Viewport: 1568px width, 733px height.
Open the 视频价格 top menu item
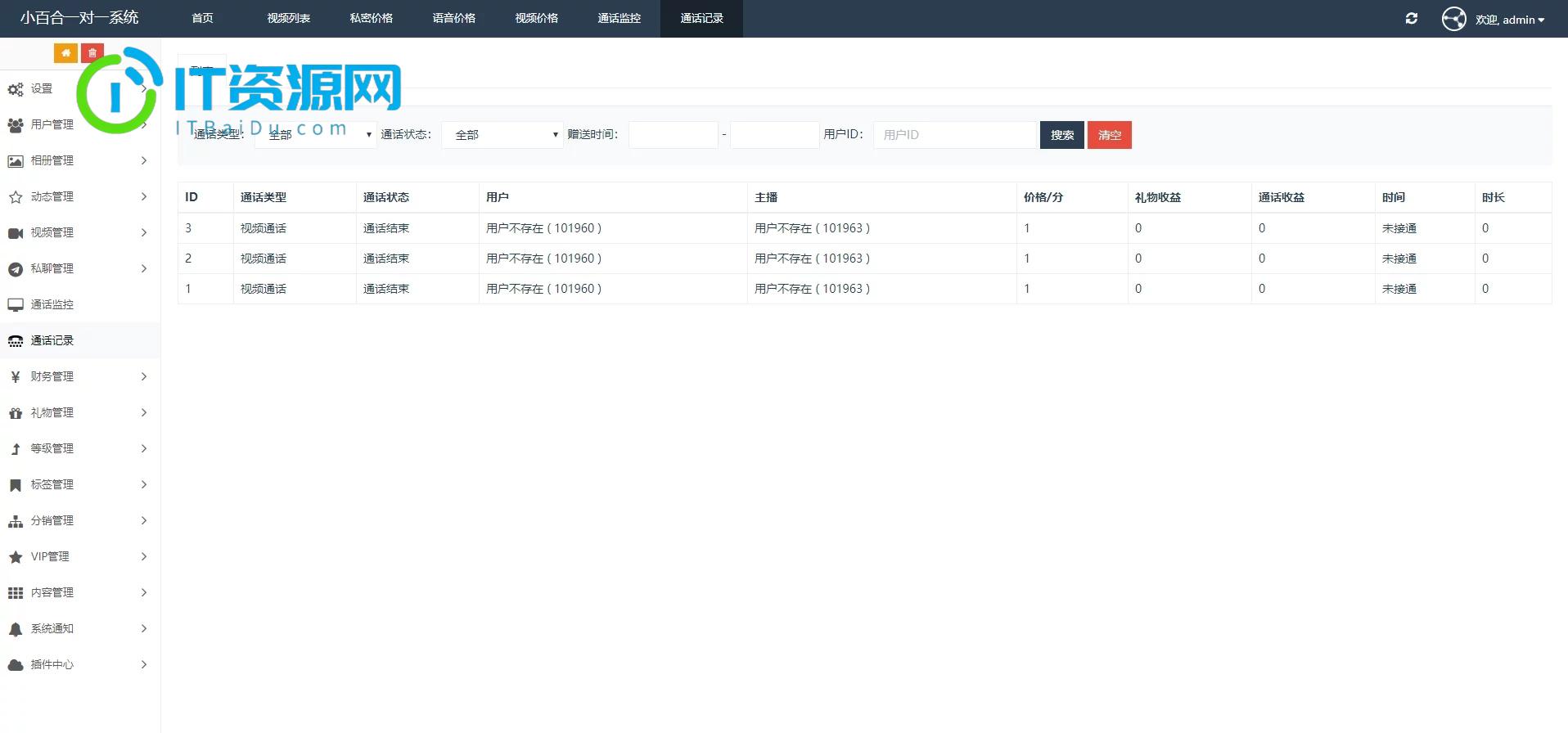tap(536, 18)
